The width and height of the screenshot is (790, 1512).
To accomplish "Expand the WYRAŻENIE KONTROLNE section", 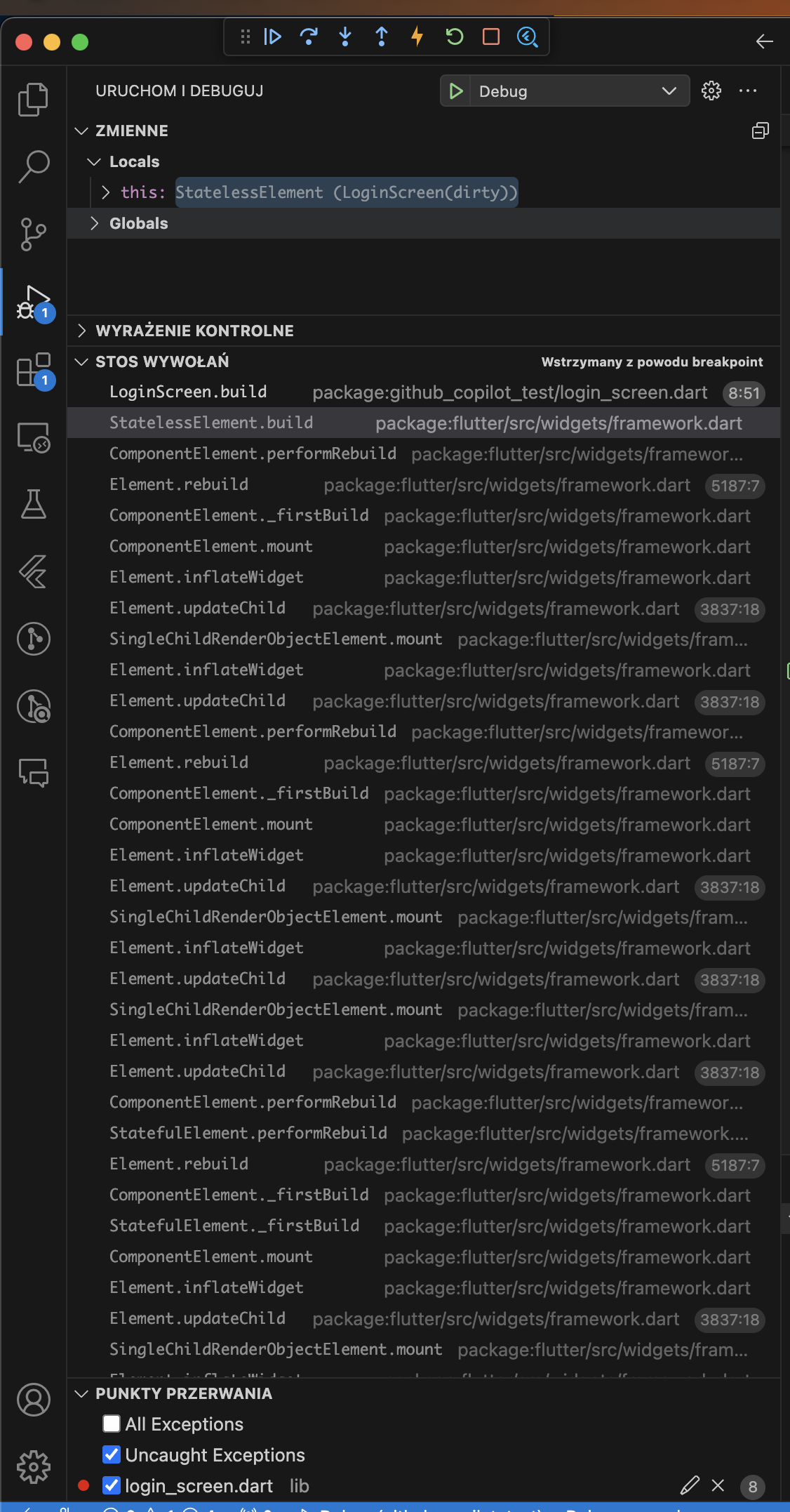I will (194, 331).
